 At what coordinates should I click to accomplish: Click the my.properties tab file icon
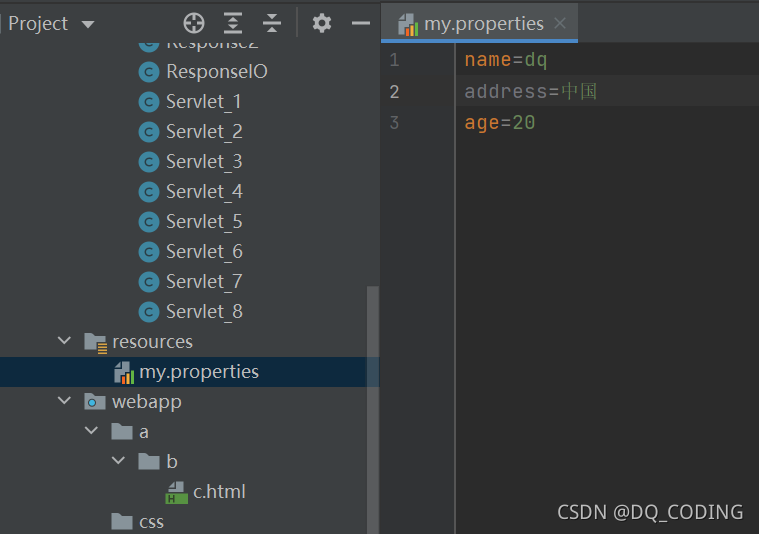(x=408, y=24)
